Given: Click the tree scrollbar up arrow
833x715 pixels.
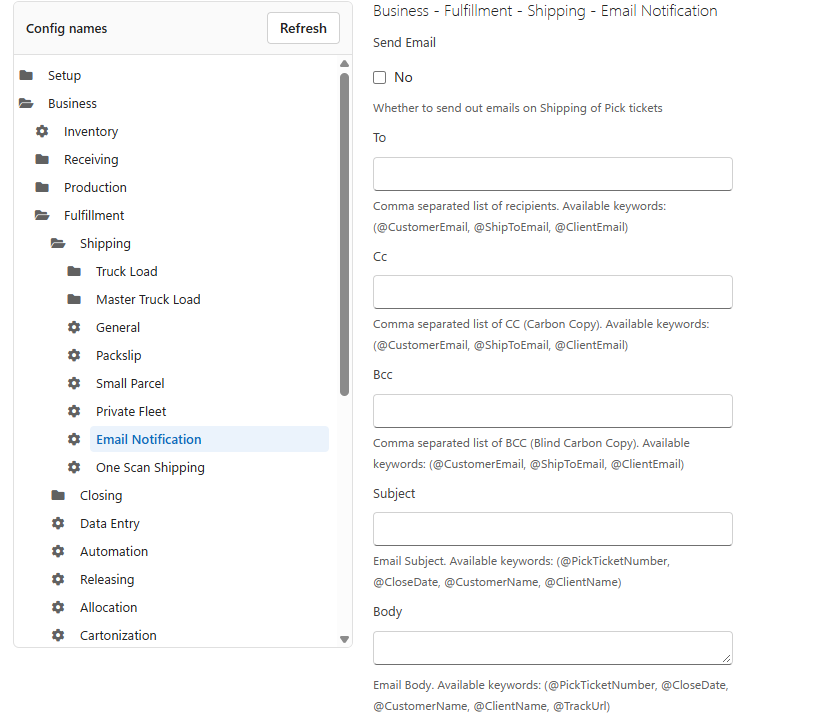Looking at the screenshot, I should tap(344, 64).
